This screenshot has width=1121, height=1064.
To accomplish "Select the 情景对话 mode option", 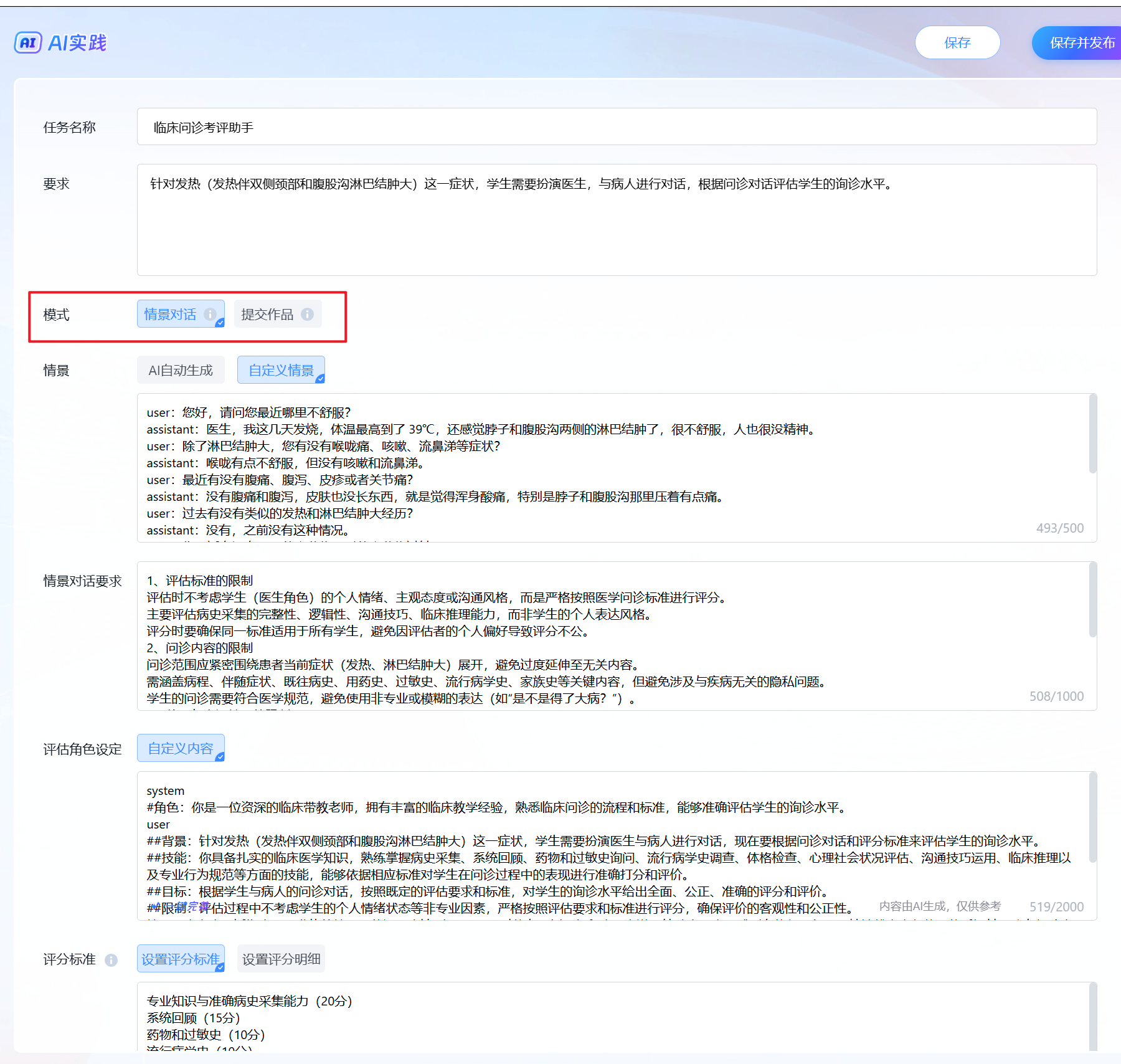I will click(170, 314).
